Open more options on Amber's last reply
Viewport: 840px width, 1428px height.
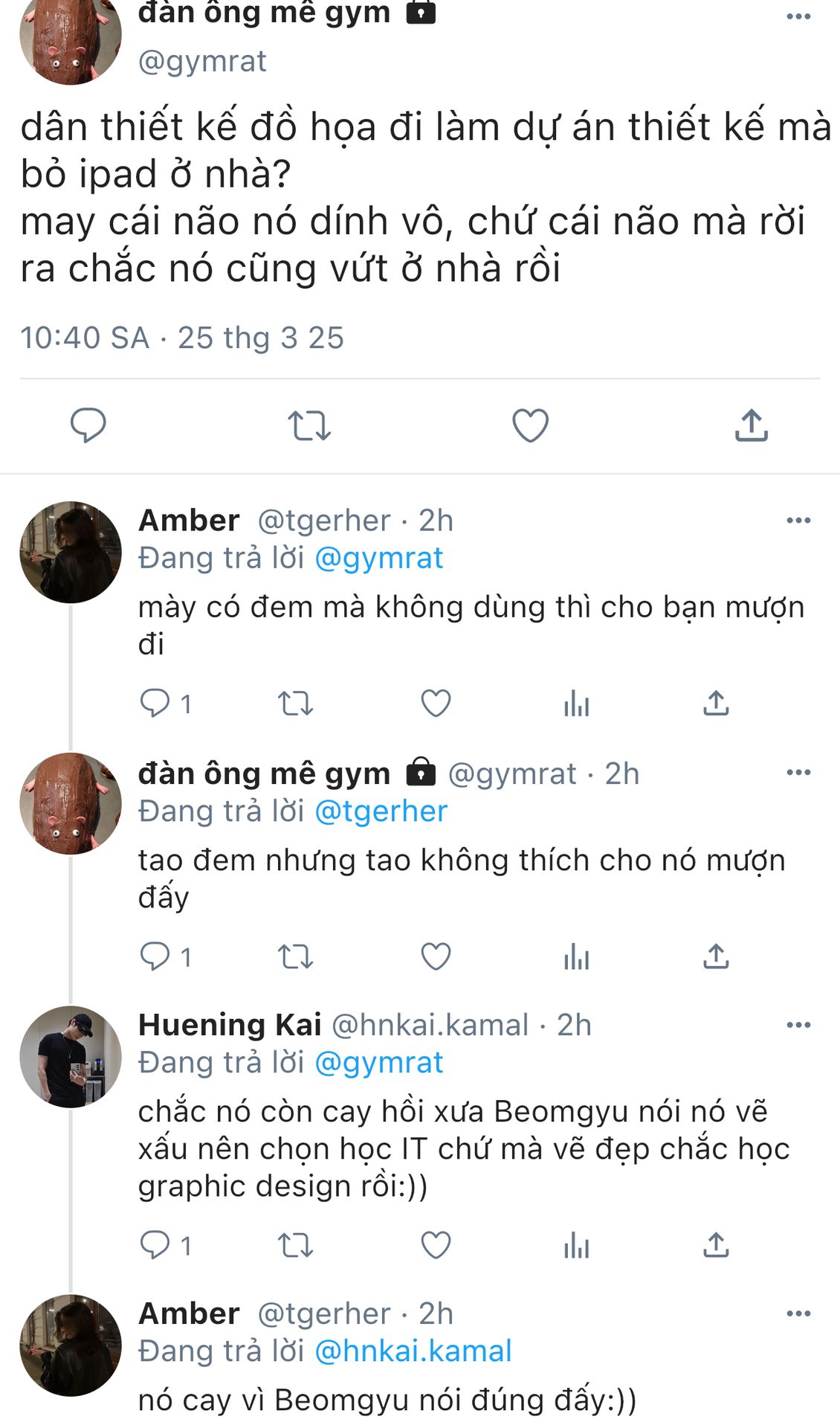[x=798, y=1313]
